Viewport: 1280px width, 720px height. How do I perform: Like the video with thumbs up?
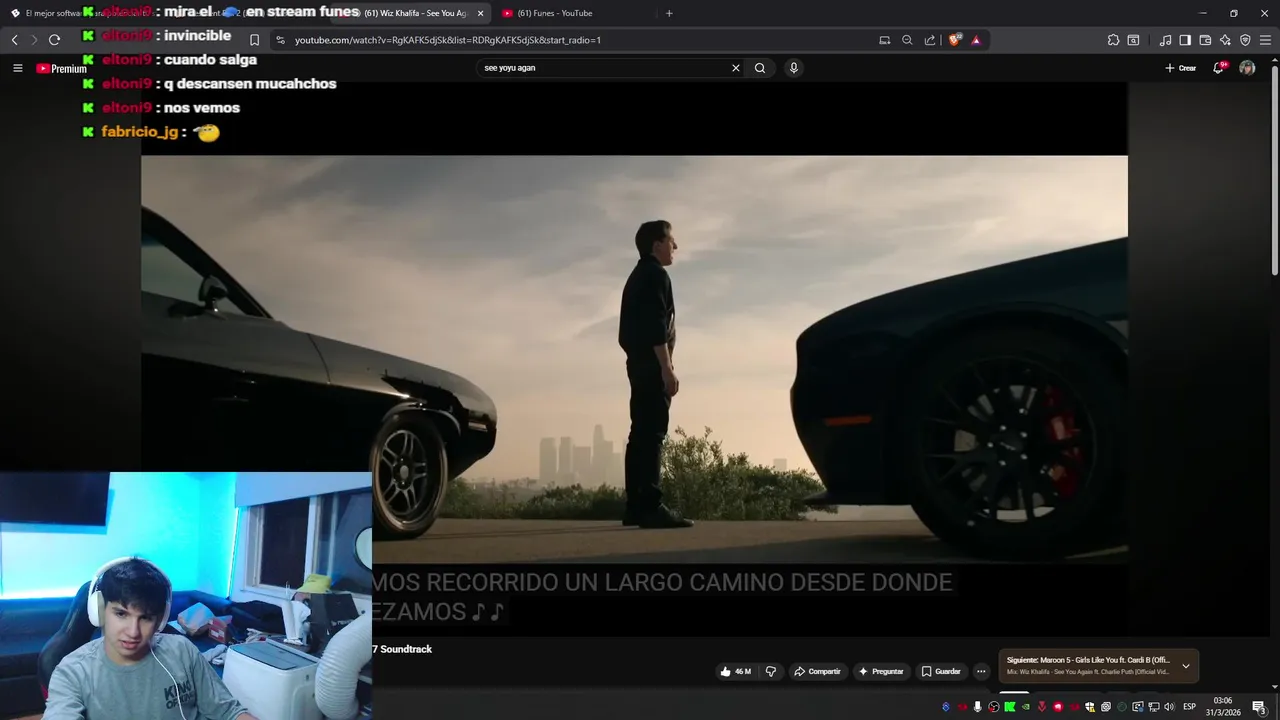click(735, 671)
